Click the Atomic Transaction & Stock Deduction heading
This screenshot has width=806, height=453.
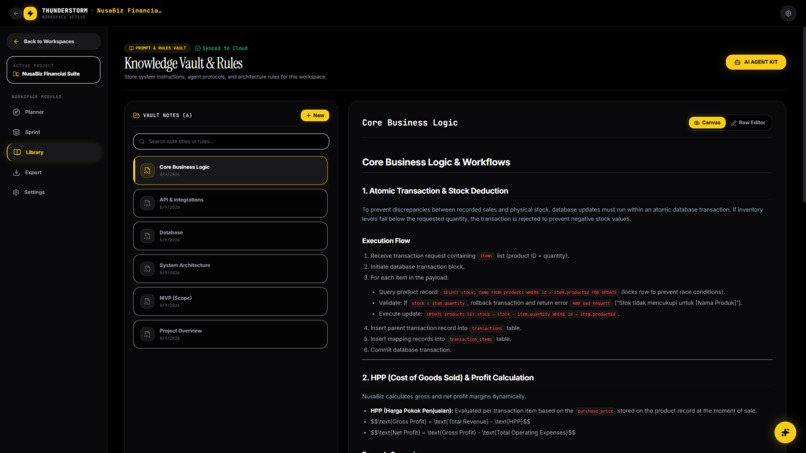(x=435, y=191)
